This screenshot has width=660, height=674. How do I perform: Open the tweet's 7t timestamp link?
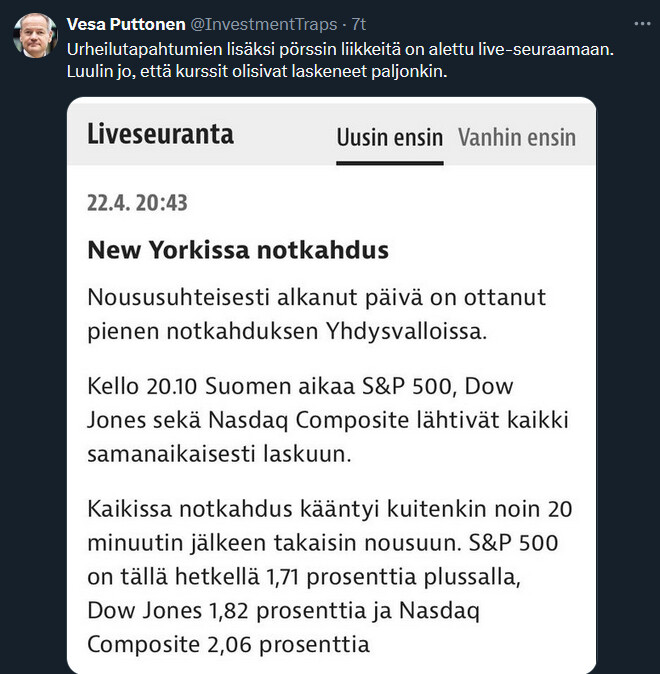point(359,24)
